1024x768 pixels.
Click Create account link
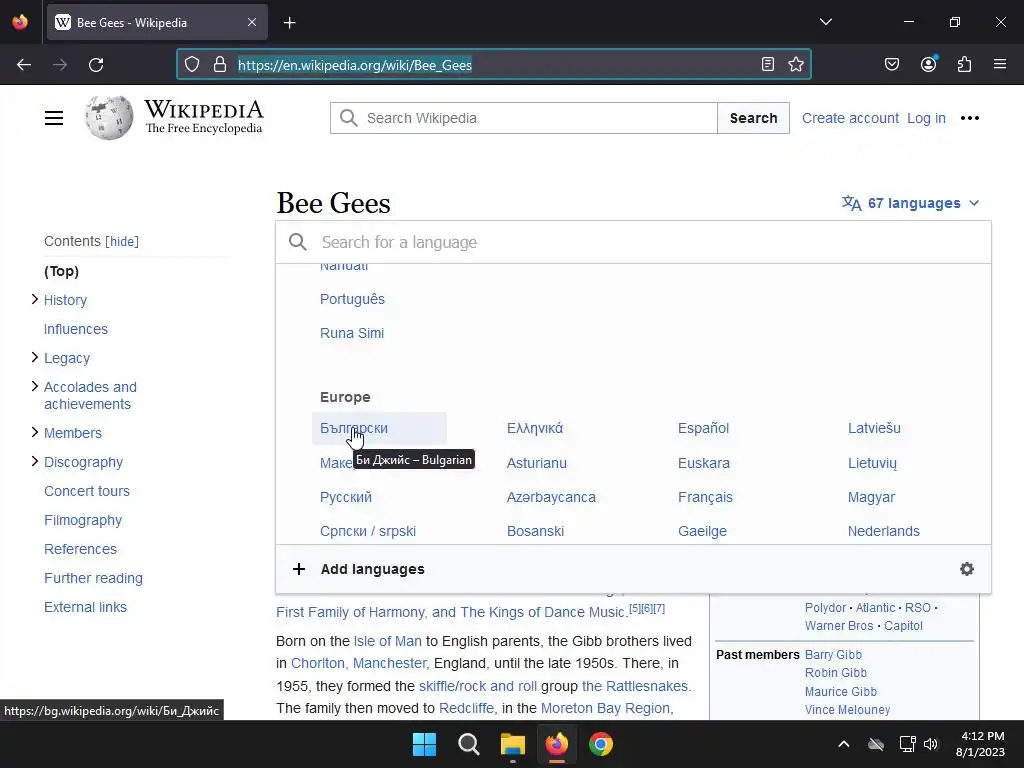point(850,118)
